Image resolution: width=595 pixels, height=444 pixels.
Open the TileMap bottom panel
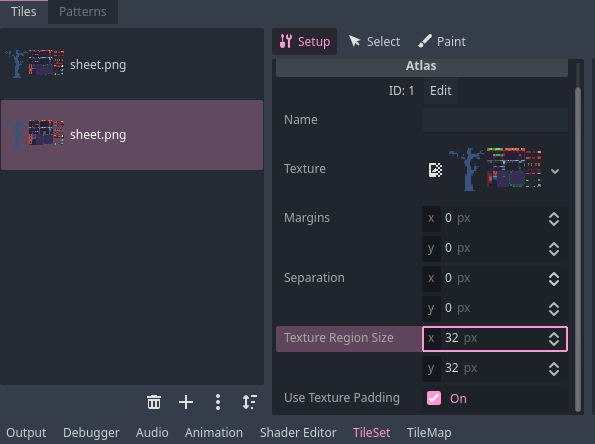pyautogui.click(x=429, y=433)
